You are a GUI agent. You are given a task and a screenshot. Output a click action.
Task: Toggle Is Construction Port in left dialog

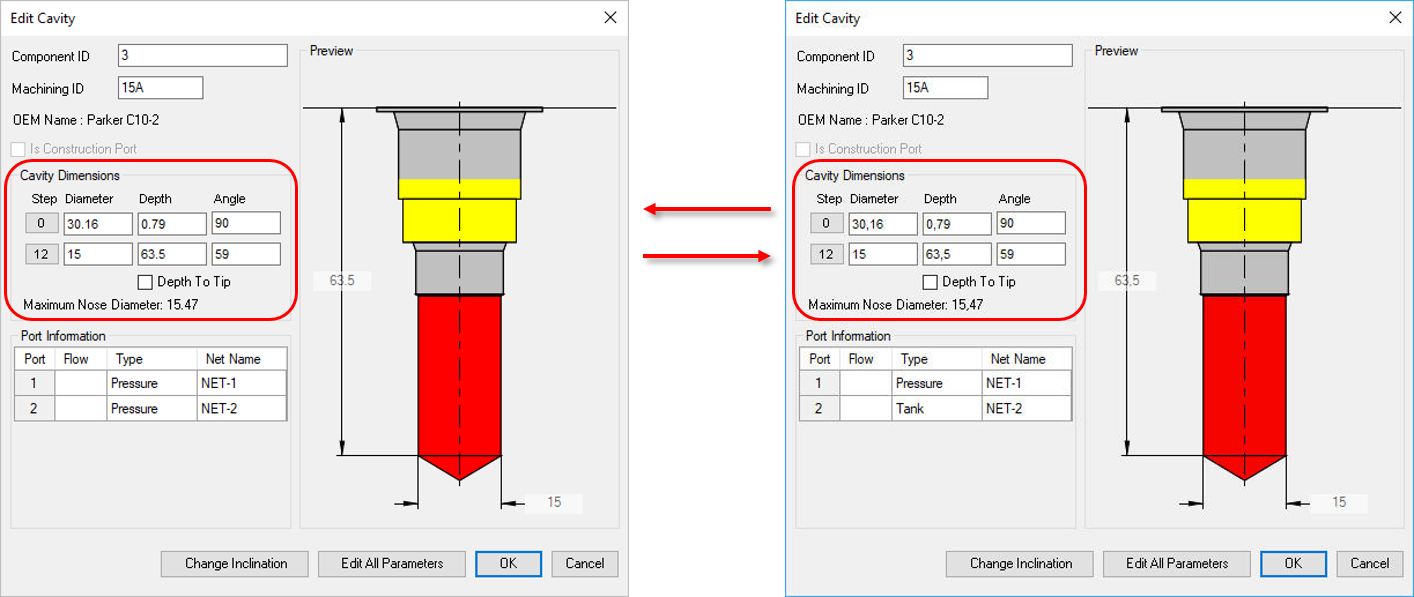(17, 149)
